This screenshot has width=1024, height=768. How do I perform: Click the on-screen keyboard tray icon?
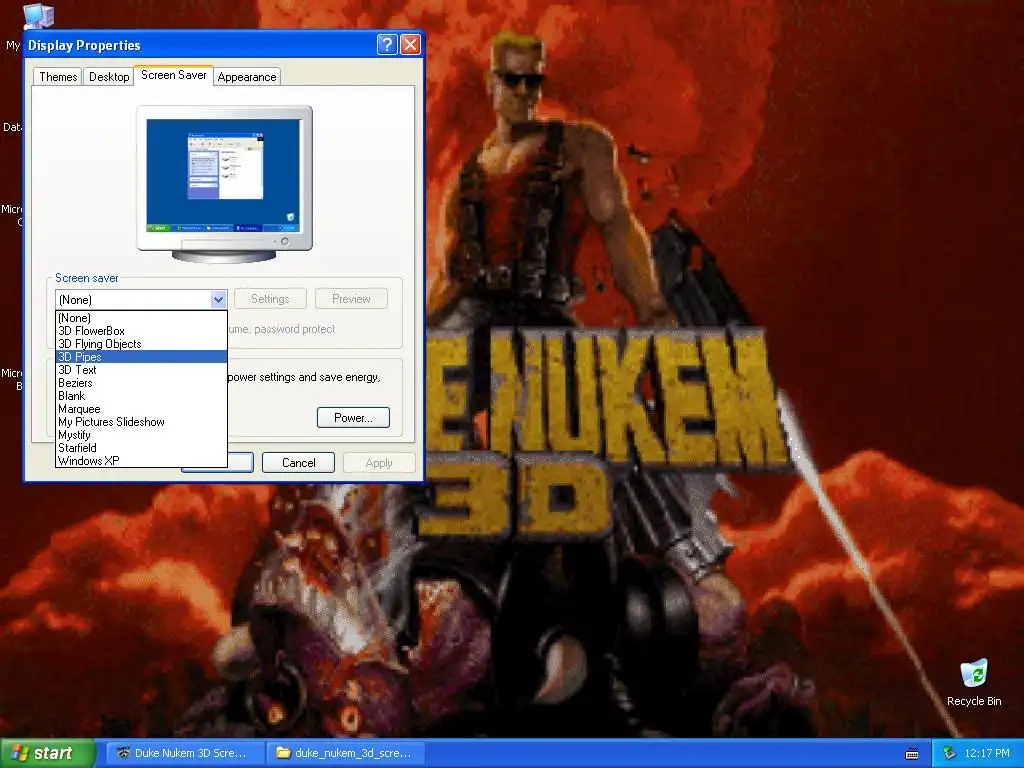[x=912, y=754]
